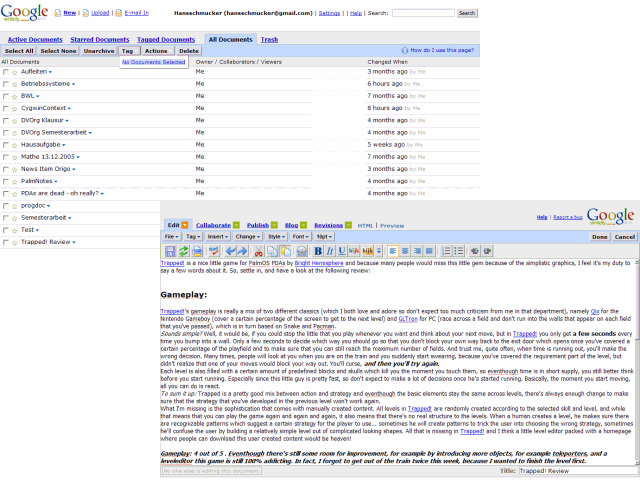
Task: Print the document using the printer icon
Action: click(x=197, y=251)
